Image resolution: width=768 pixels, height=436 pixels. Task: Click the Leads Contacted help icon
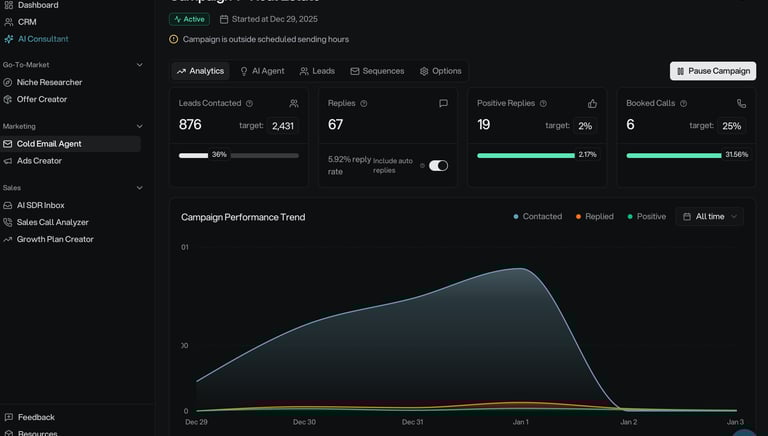(x=250, y=104)
